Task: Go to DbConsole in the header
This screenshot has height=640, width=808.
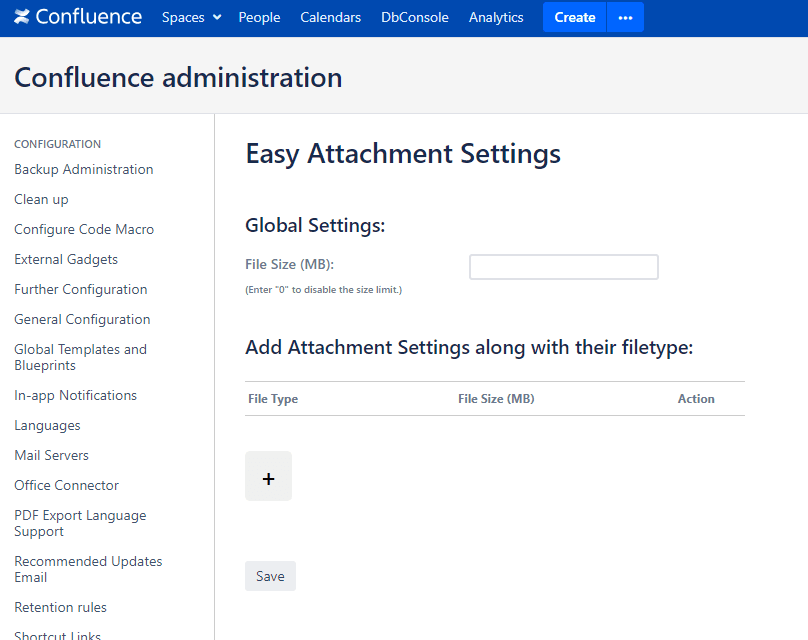Action: (414, 17)
